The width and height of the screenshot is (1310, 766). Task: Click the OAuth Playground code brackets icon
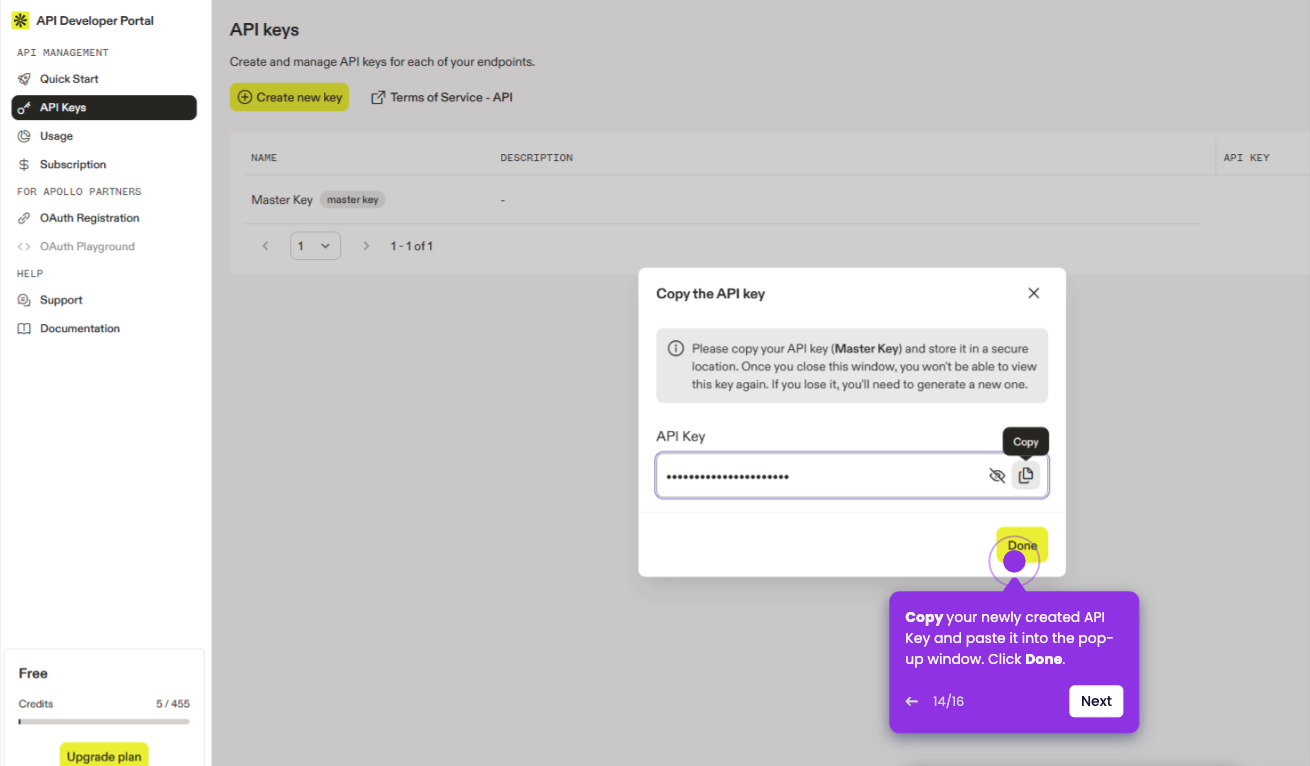(24, 247)
